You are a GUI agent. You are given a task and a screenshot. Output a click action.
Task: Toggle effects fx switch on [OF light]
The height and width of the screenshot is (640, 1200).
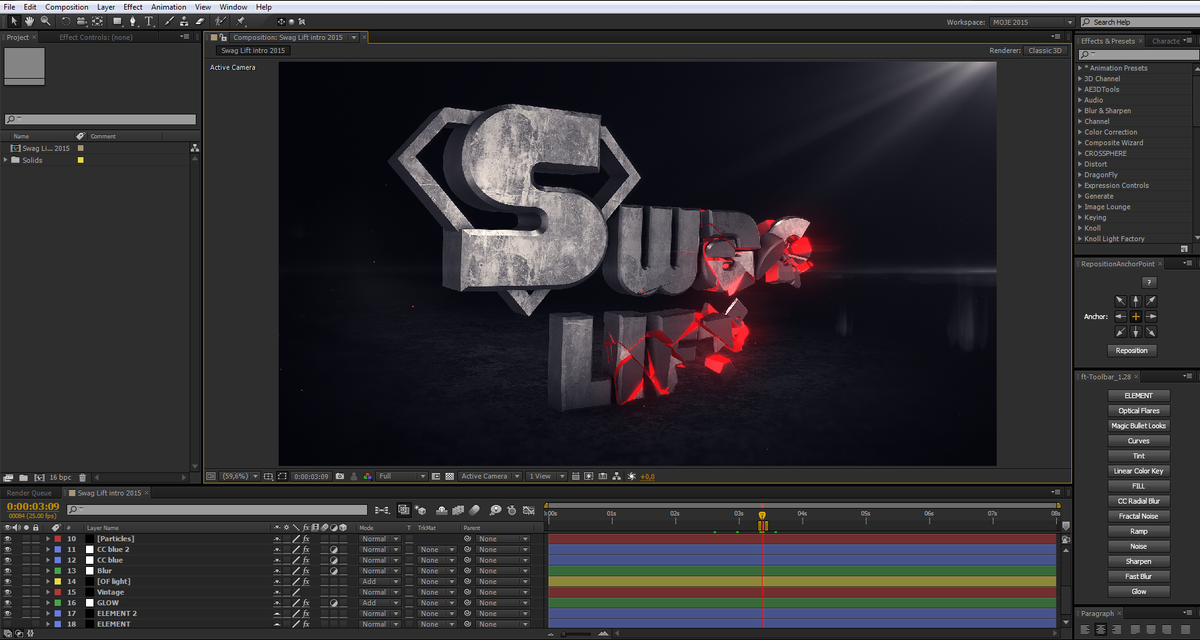tap(306, 581)
